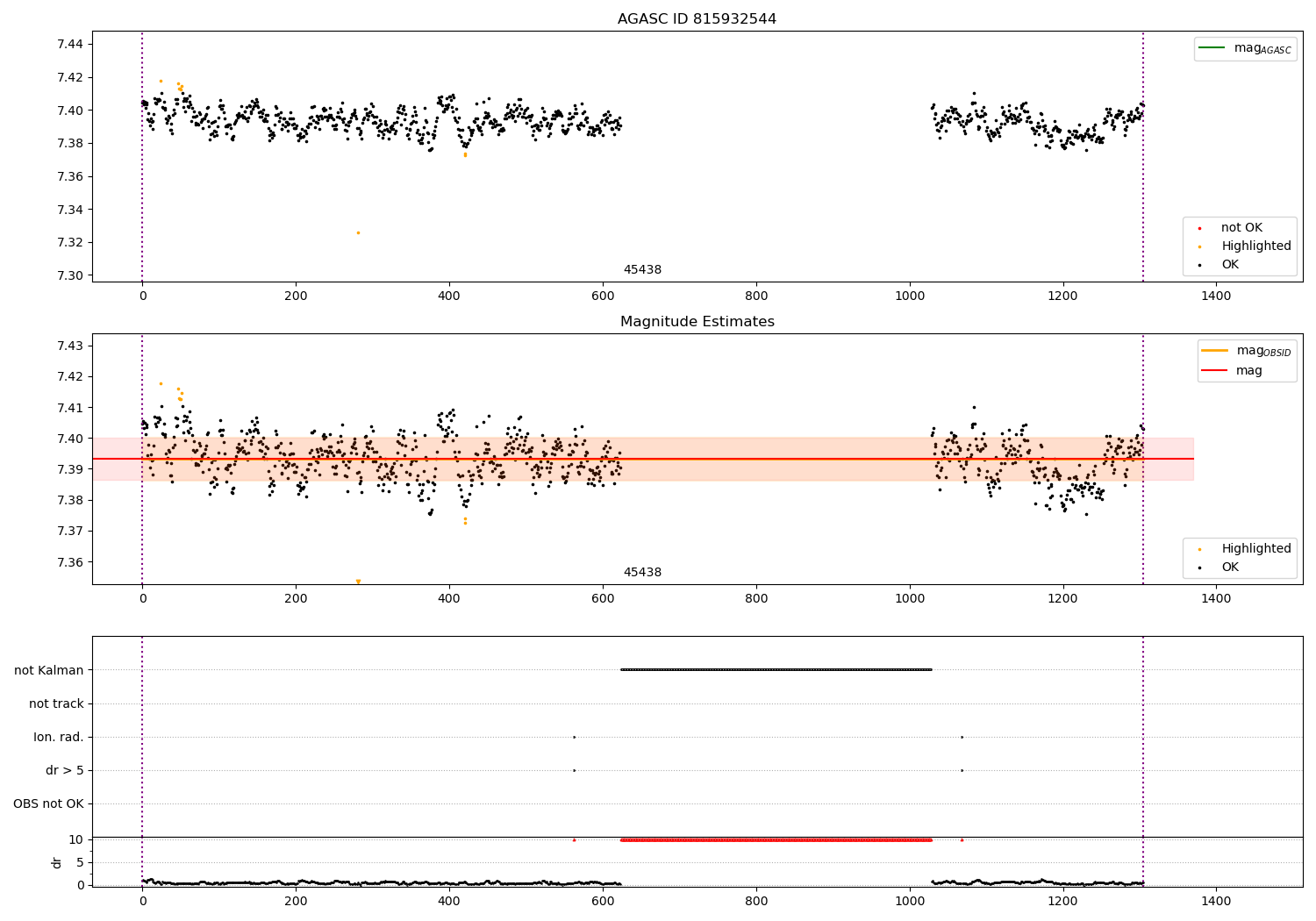Click the 800 x-tick under the Magnitude Estimates plot

coord(755,599)
